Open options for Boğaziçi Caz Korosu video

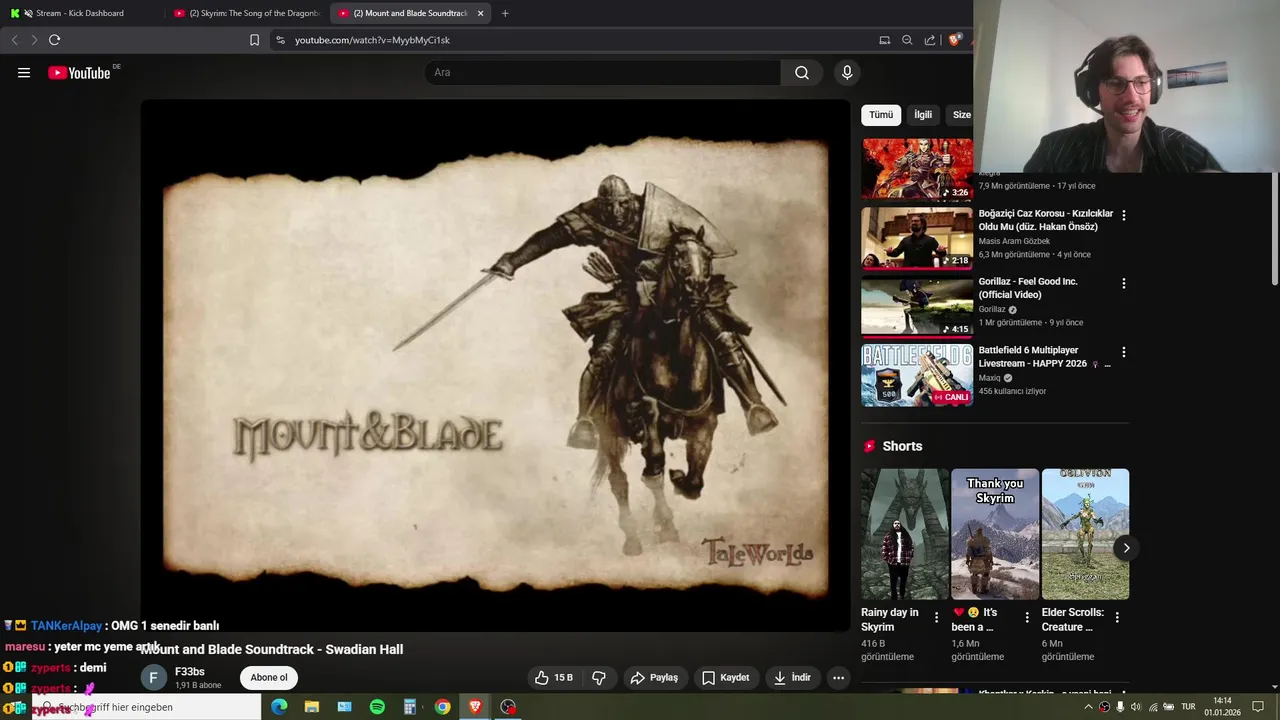(1124, 215)
